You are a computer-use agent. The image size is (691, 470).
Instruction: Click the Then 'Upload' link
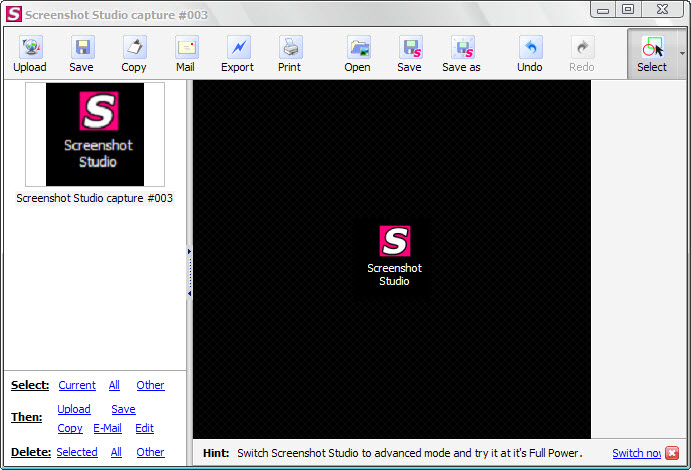74,409
